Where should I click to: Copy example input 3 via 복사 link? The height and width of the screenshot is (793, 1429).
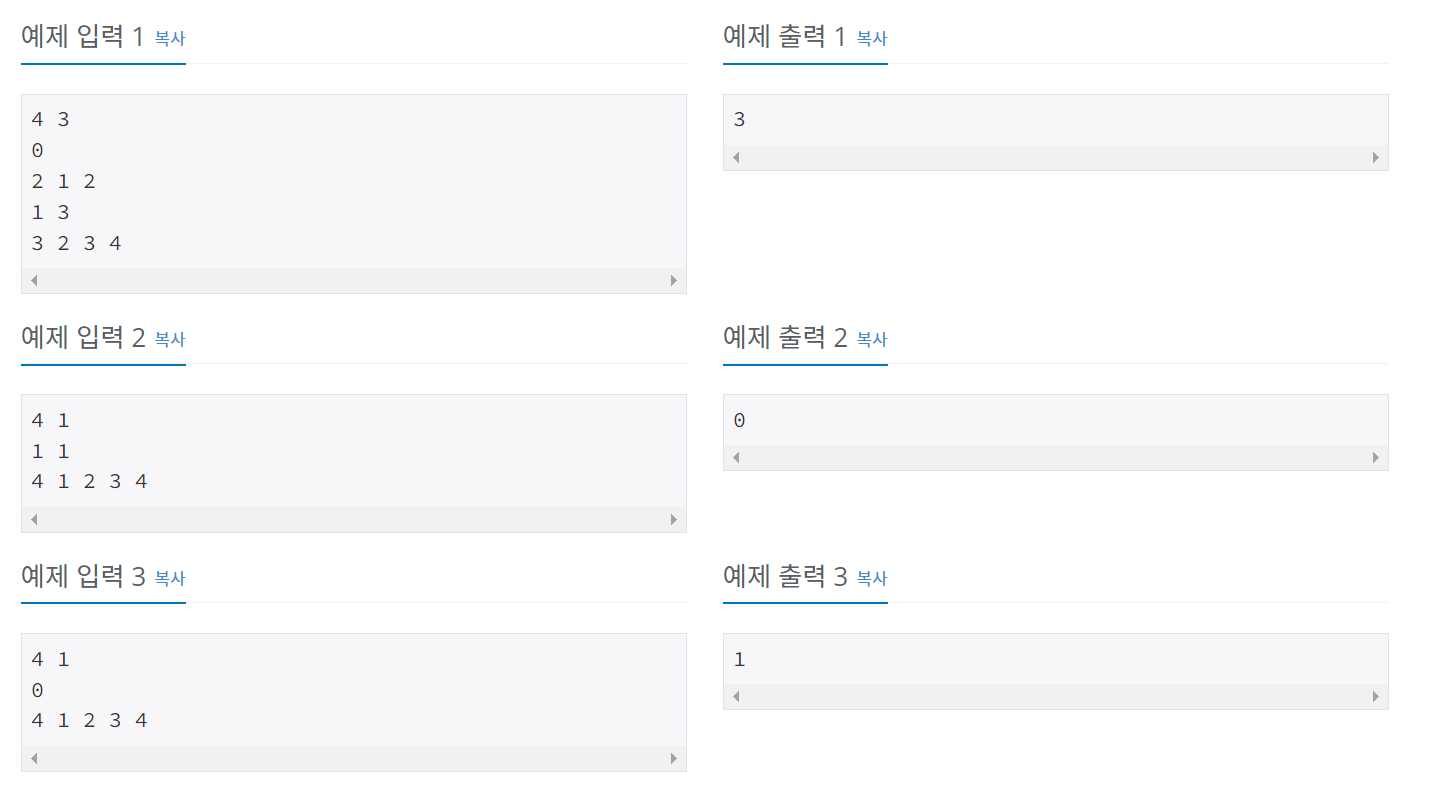[170, 578]
